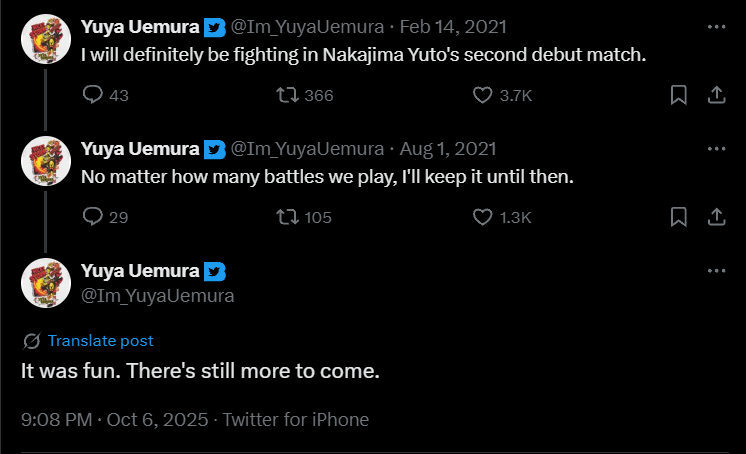Viewport: 746px width, 454px height.
Task: Like the tweet with 1.3K likes
Action: pyautogui.click(x=482, y=216)
